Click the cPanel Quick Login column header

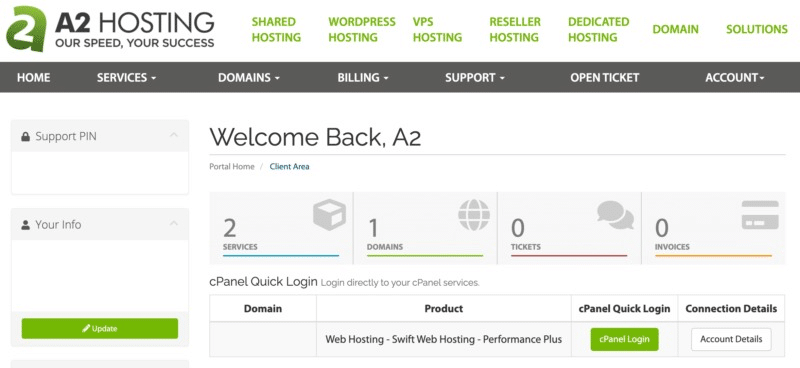click(624, 309)
